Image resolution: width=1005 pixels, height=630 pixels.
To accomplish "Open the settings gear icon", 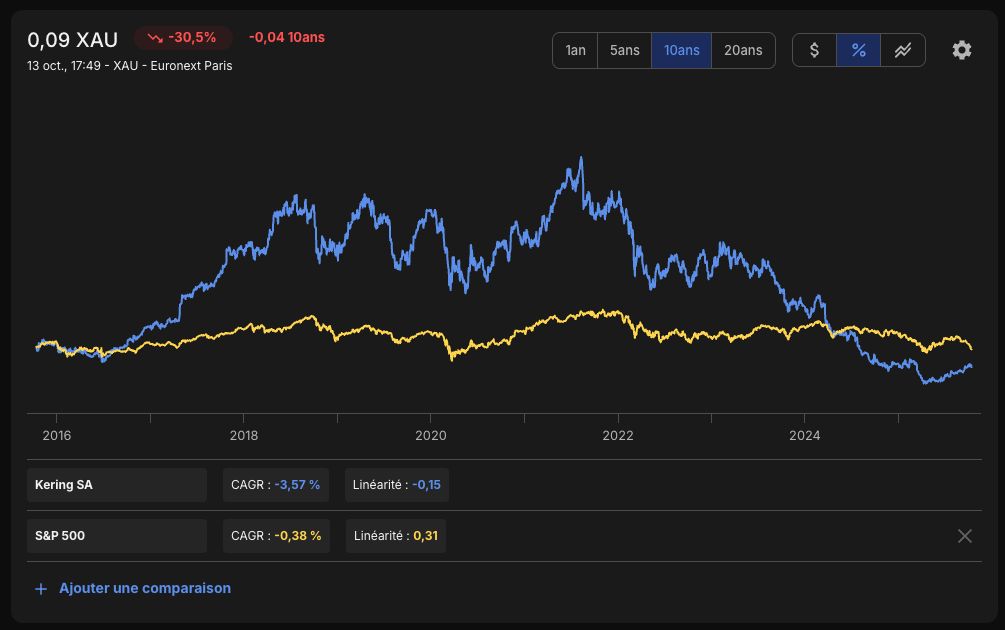I will pos(961,50).
